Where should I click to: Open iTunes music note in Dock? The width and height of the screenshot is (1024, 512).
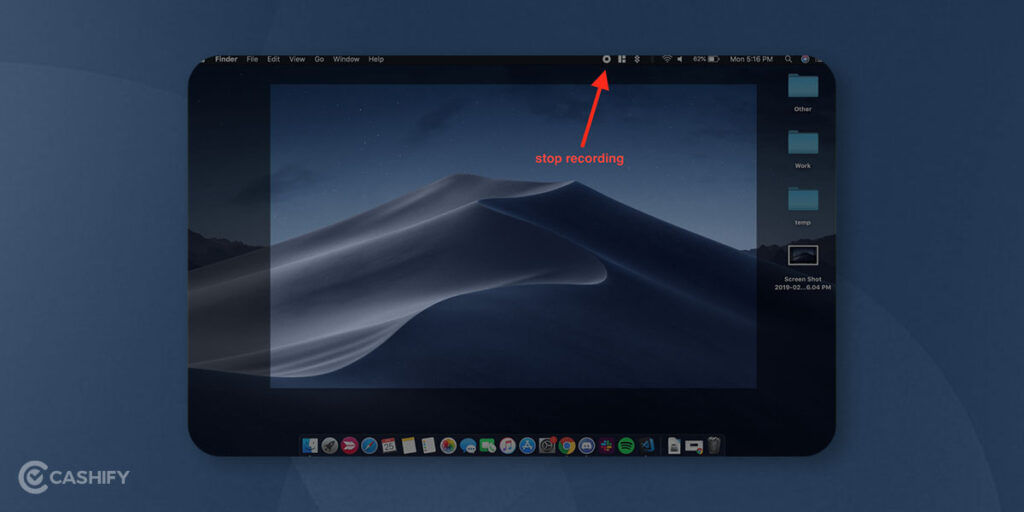507,445
